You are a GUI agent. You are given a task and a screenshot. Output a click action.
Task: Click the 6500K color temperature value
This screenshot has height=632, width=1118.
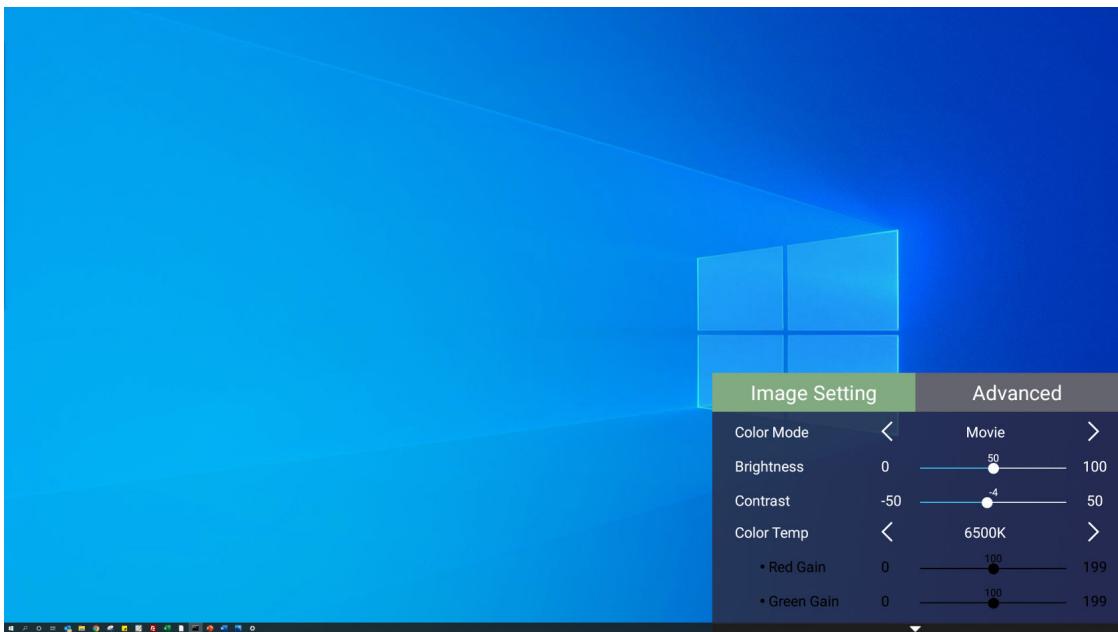click(985, 533)
